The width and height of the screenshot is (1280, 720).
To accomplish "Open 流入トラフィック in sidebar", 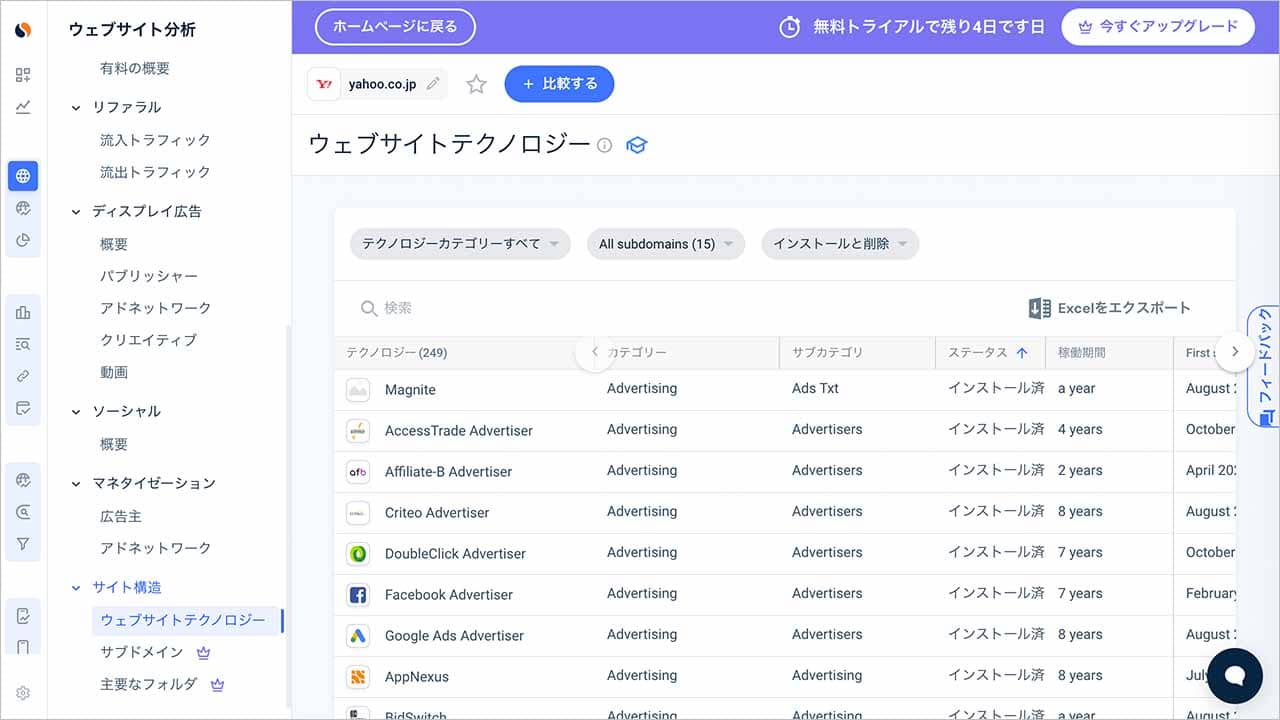I will pyautogui.click(x=155, y=140).
